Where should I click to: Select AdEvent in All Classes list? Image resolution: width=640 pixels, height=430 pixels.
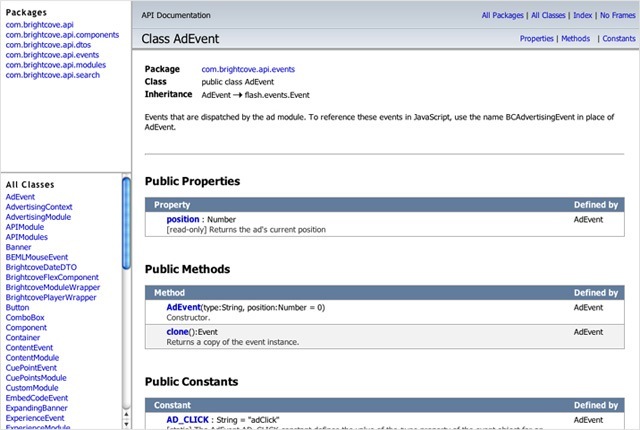pyautogui.click(x=20, y=197)
